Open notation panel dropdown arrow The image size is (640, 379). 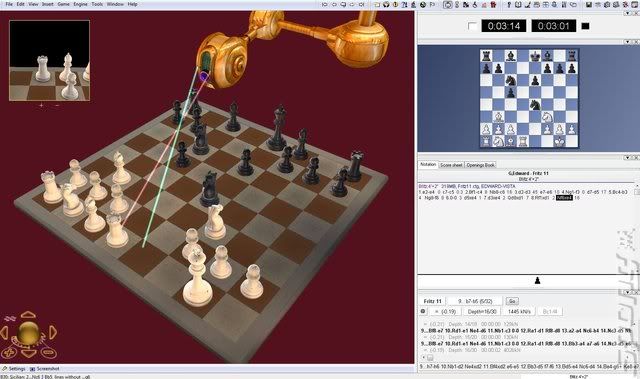[x=628, y=157]
